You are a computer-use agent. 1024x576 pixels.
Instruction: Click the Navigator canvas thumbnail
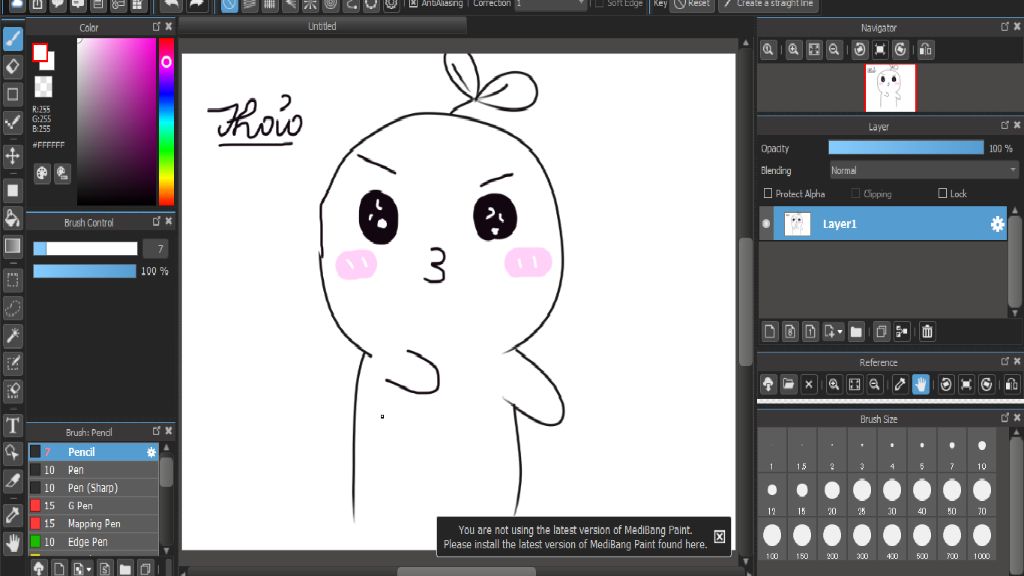click(x=890, y=88)
